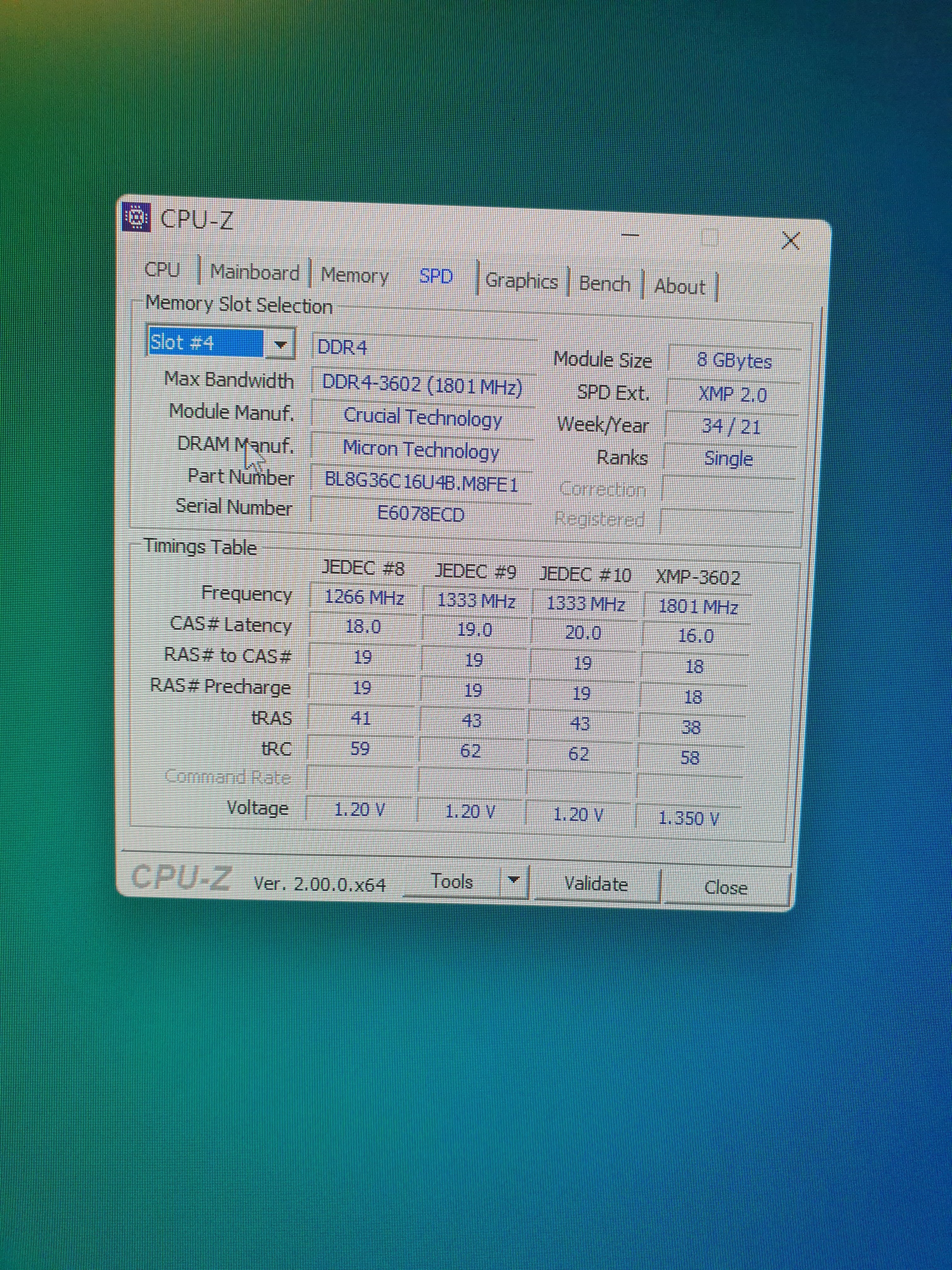This screenshot has height=1270, width=952.
Task: Click the Max Bandwidth DDR4-3602 field
Action: coord(422,385)
